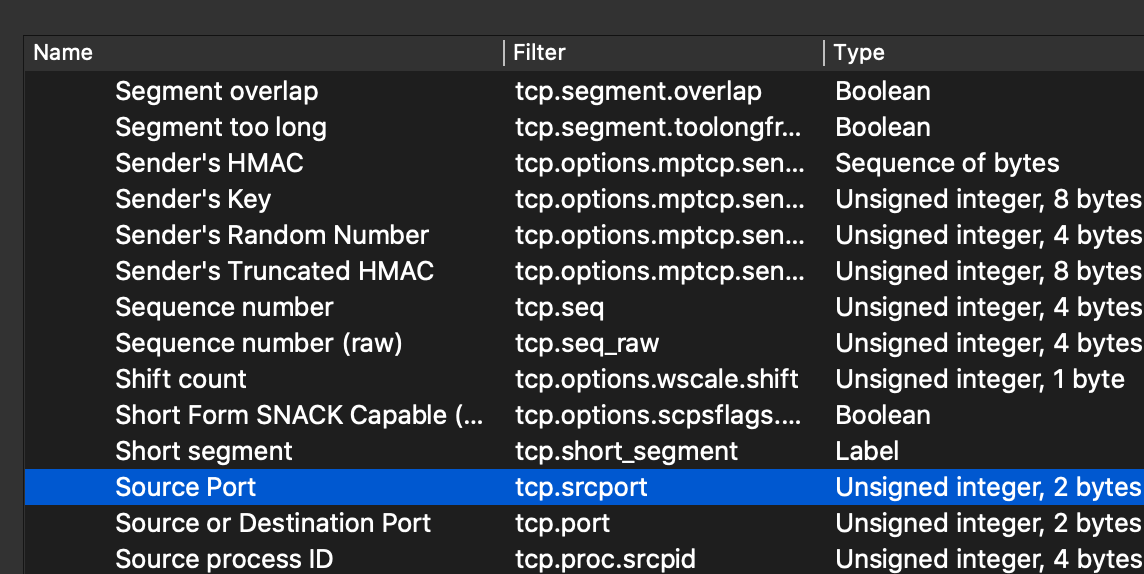
Task: Click the Sequence of bytes type cell
Action: coord(947,163)
